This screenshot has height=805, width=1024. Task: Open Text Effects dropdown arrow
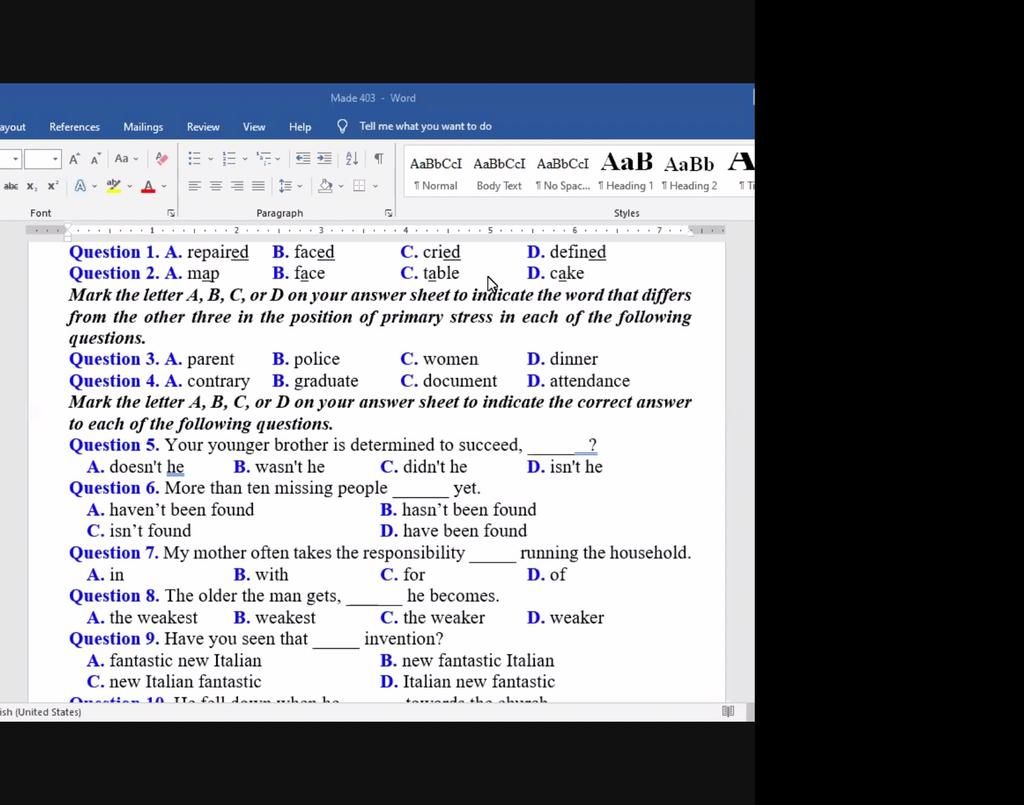point(95,186)
